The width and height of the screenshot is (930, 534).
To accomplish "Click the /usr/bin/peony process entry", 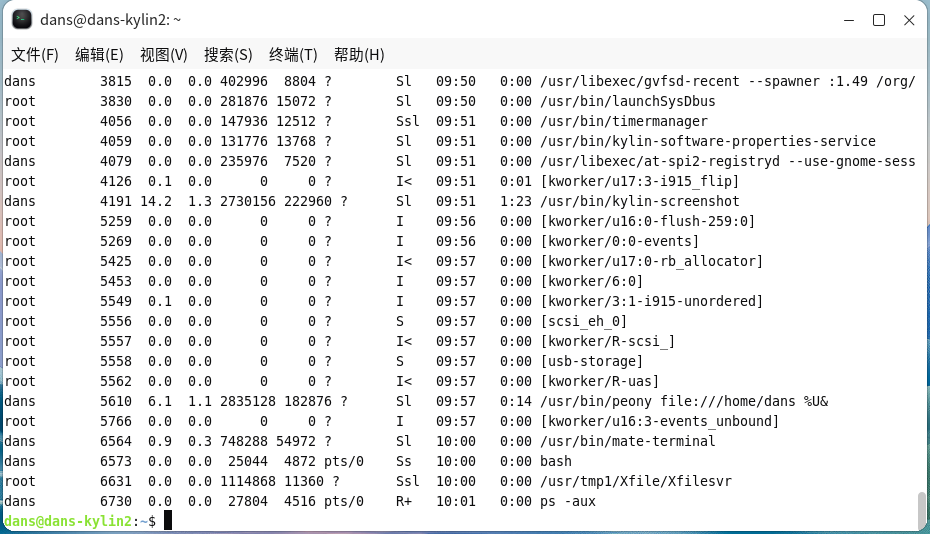I will 683,401.
